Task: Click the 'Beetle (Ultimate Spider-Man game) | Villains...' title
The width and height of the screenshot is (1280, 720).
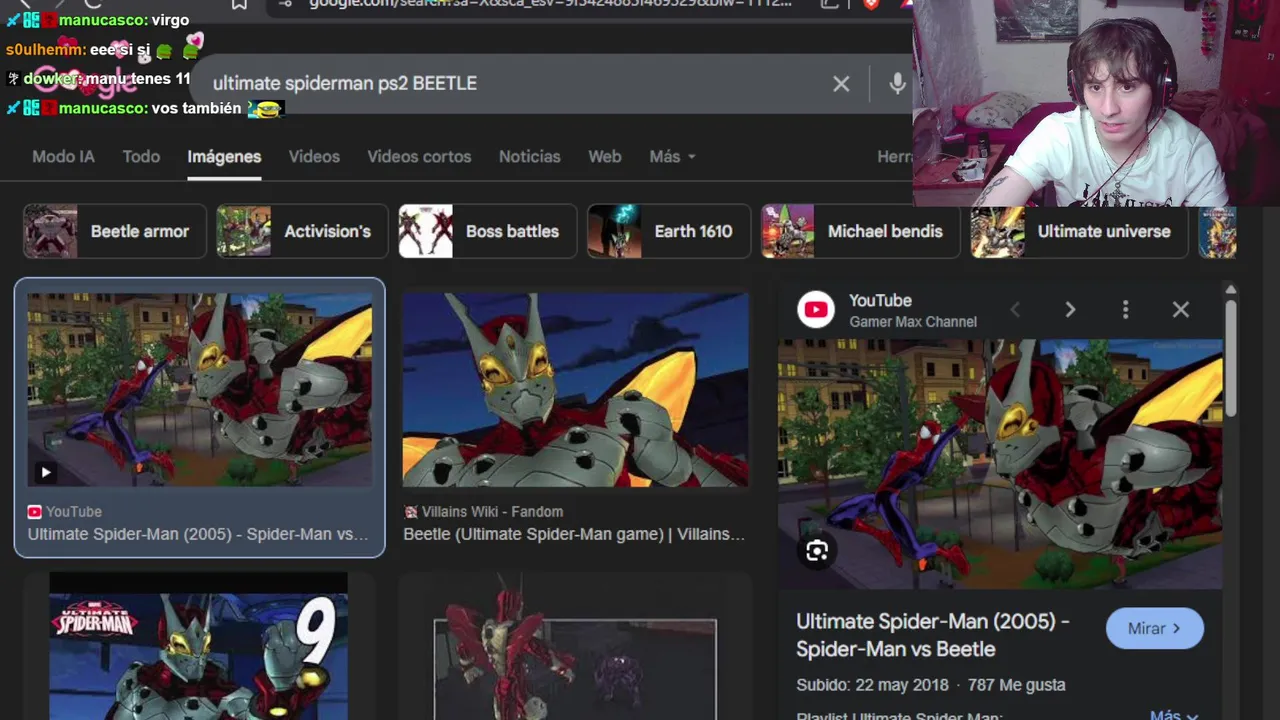Action: [x=574, y=534]
